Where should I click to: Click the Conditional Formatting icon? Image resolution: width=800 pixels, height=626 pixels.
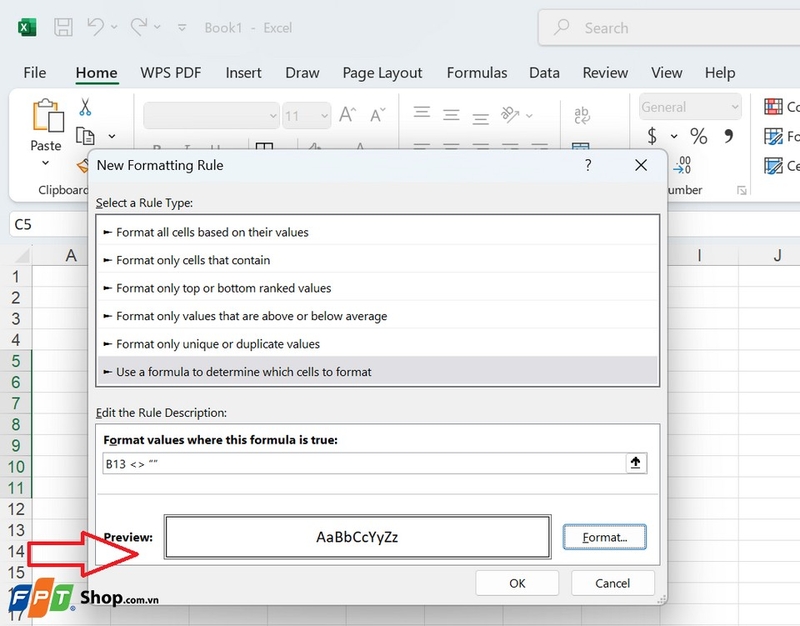coord(773,107)
